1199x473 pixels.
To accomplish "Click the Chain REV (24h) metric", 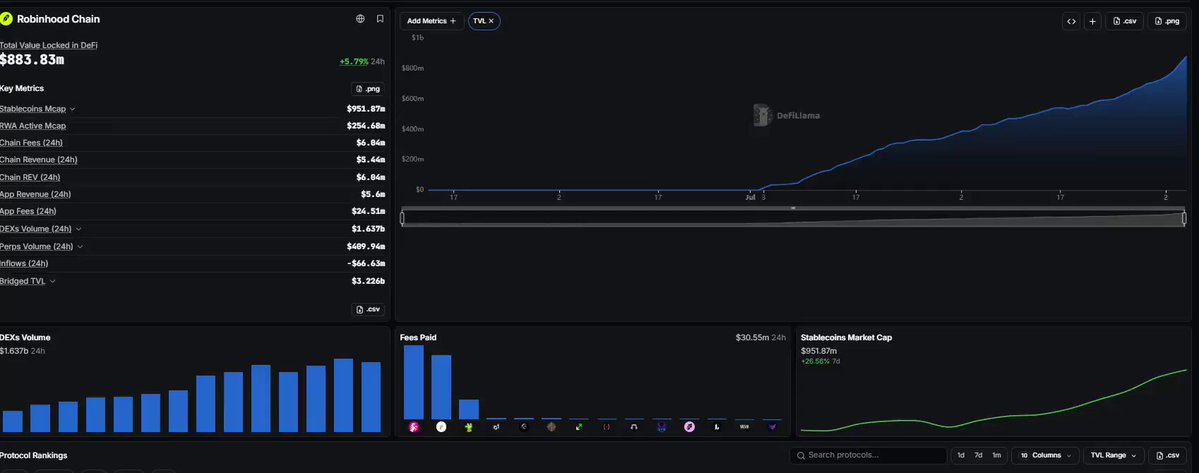I will [x=30, y=177].
